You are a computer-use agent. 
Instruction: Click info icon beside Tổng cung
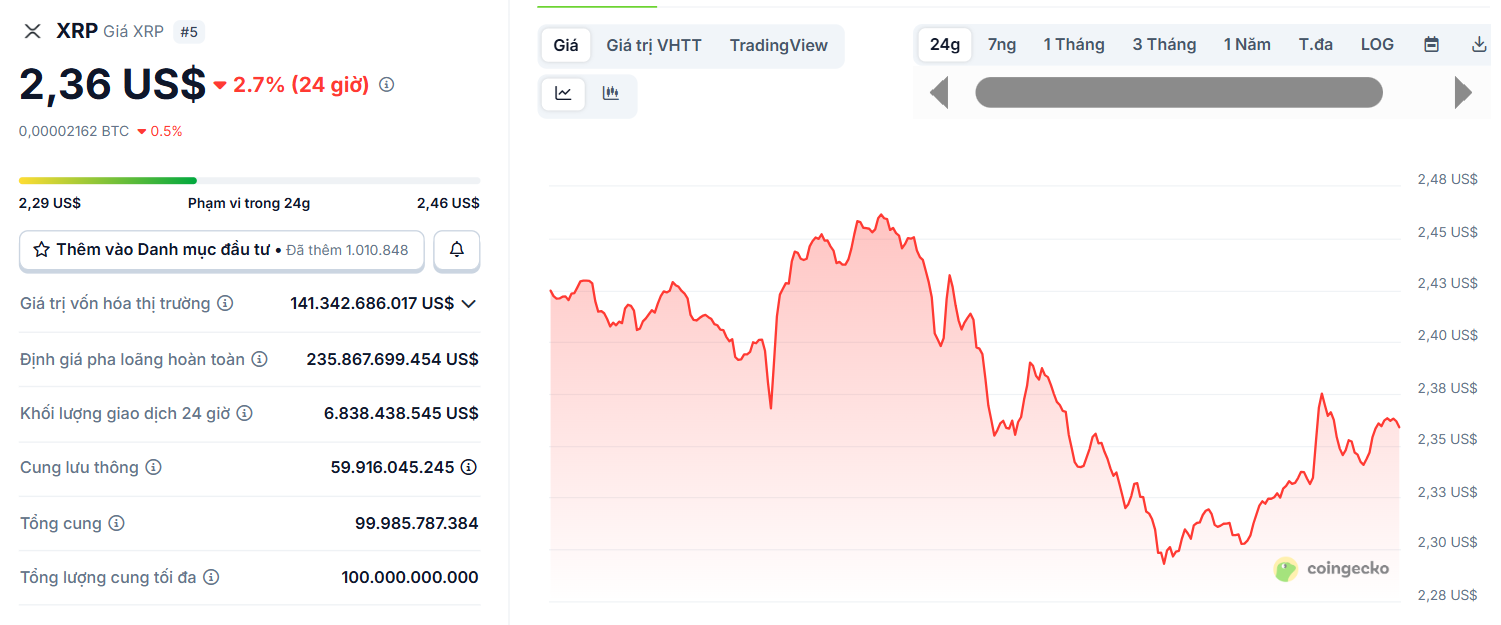coord(117,523)
